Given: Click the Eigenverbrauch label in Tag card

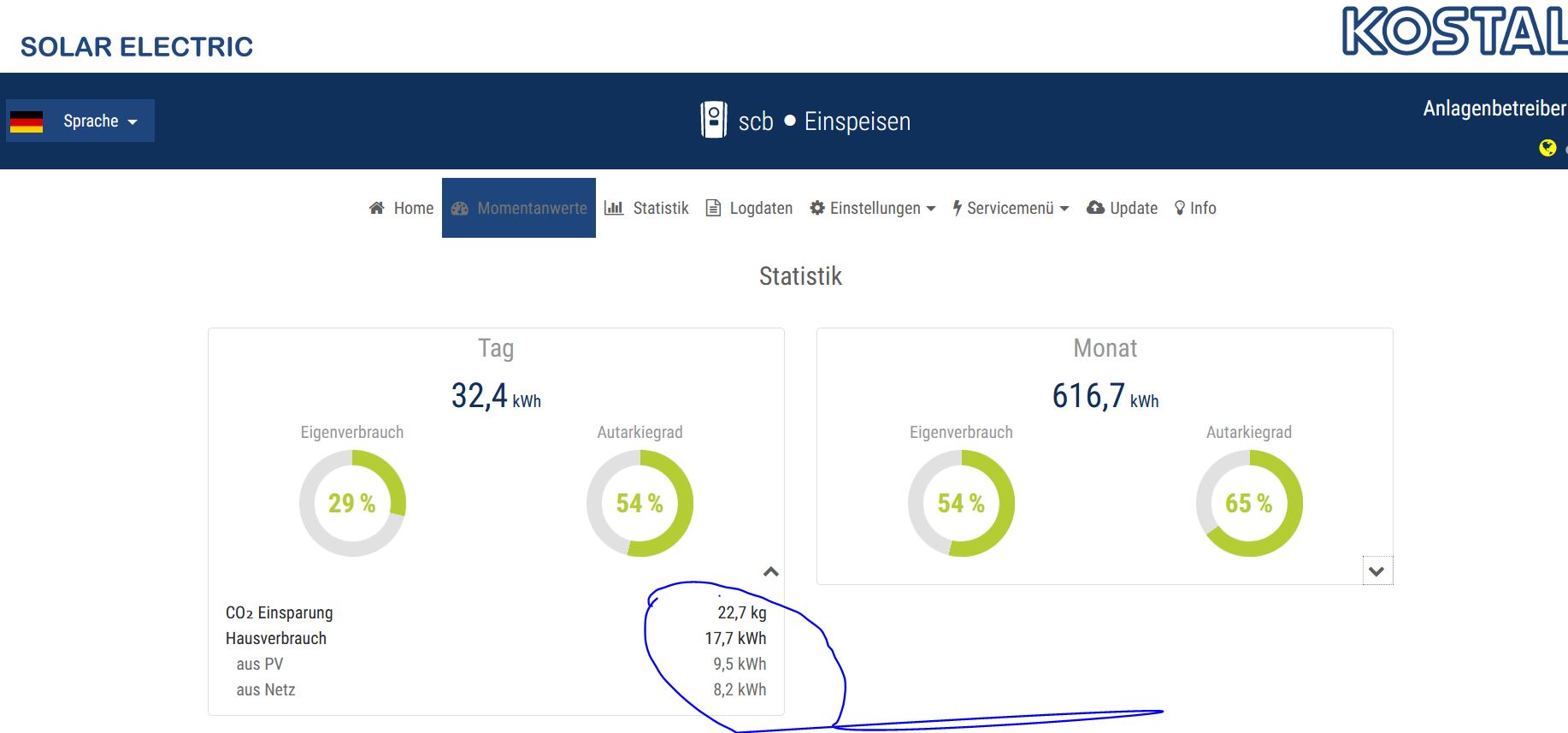Looking at the screenshot, I should pos(352,432).
